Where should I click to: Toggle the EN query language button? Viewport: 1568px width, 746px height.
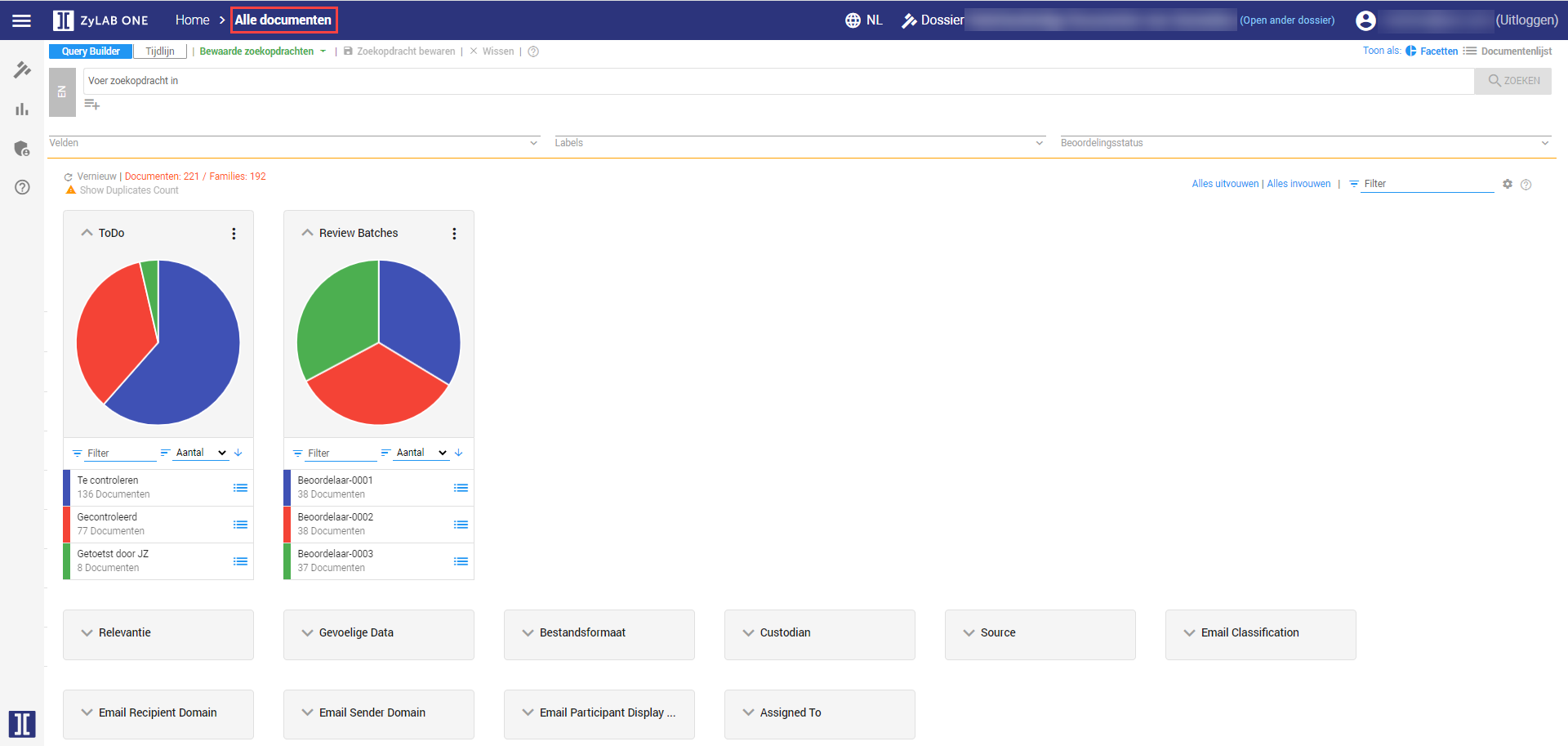(62, 92)
